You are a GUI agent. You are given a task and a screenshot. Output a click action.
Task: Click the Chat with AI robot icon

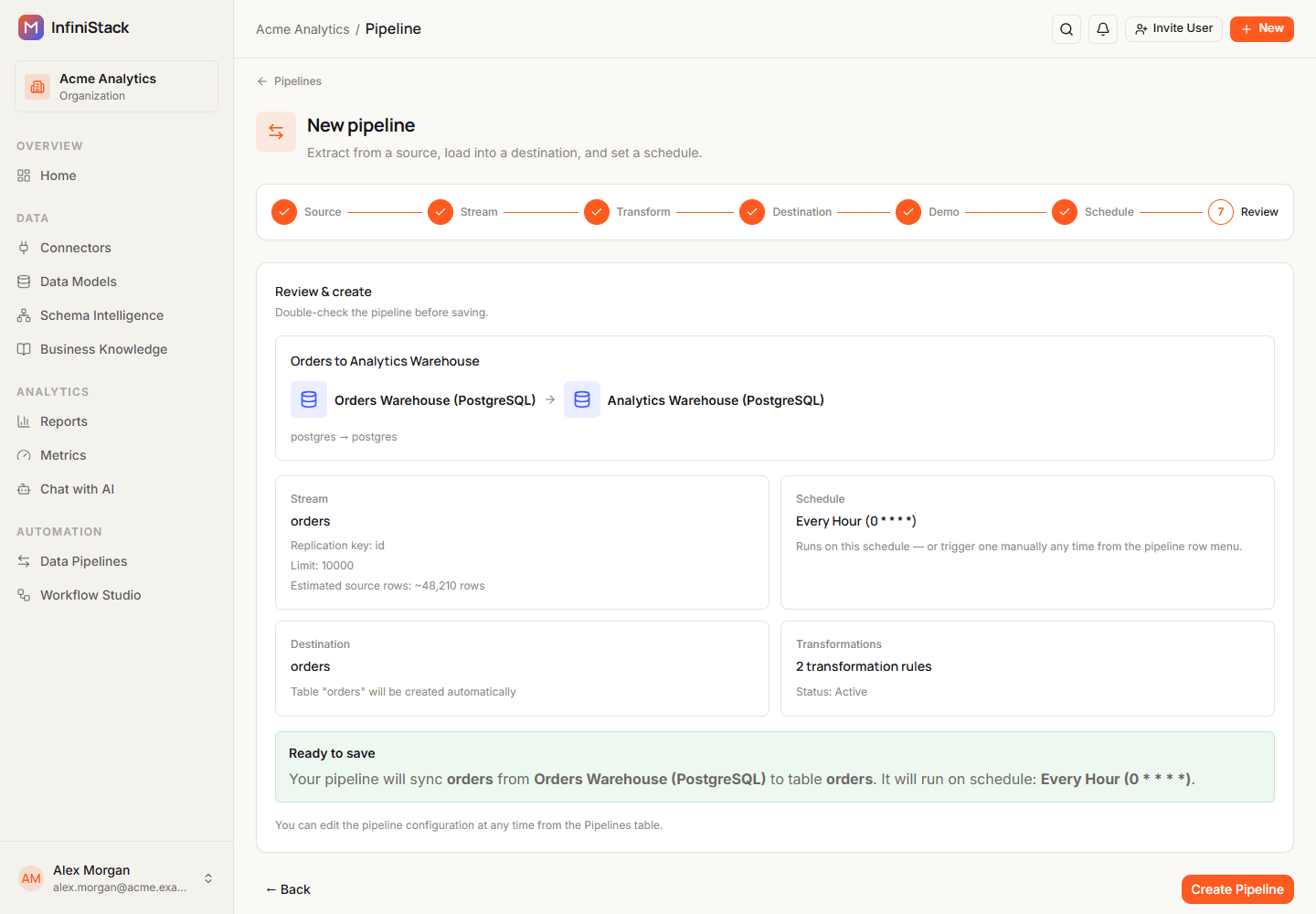24,489
